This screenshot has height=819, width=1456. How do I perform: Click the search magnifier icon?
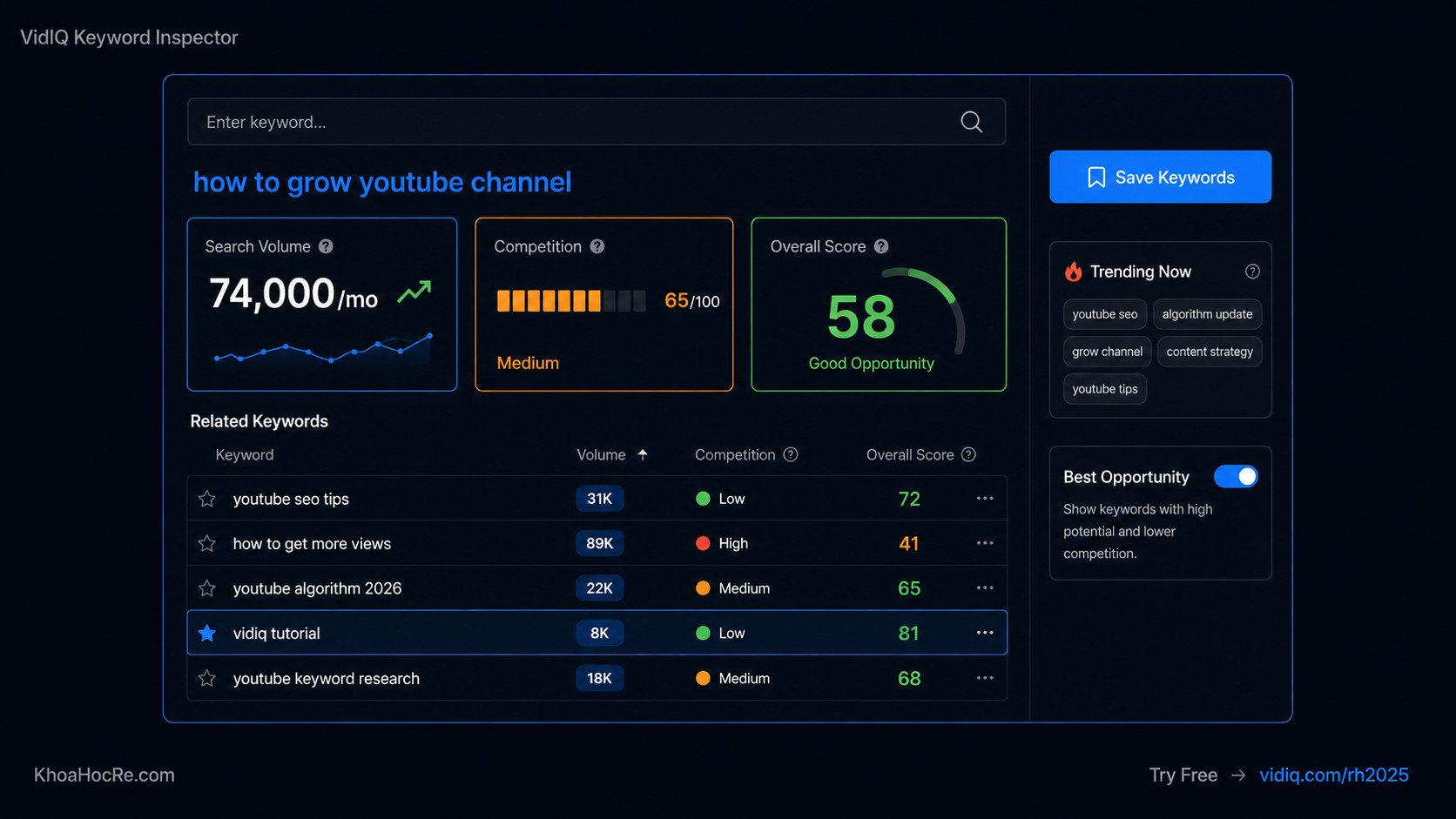972,122
